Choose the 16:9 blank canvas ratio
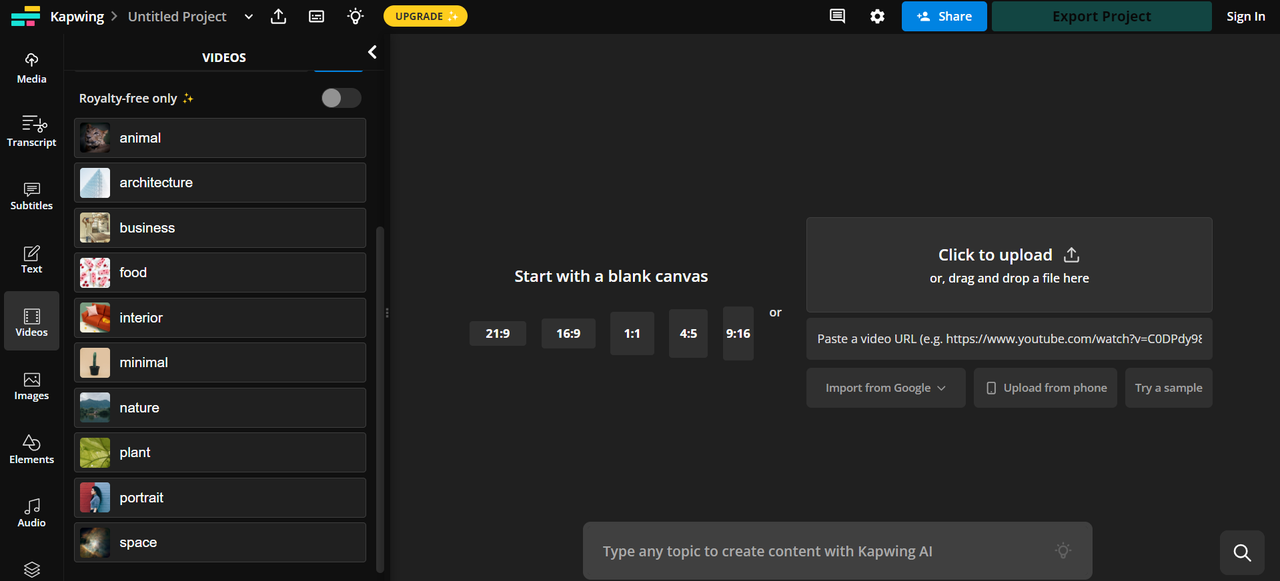1280x581 pixels. coord(568,333)
